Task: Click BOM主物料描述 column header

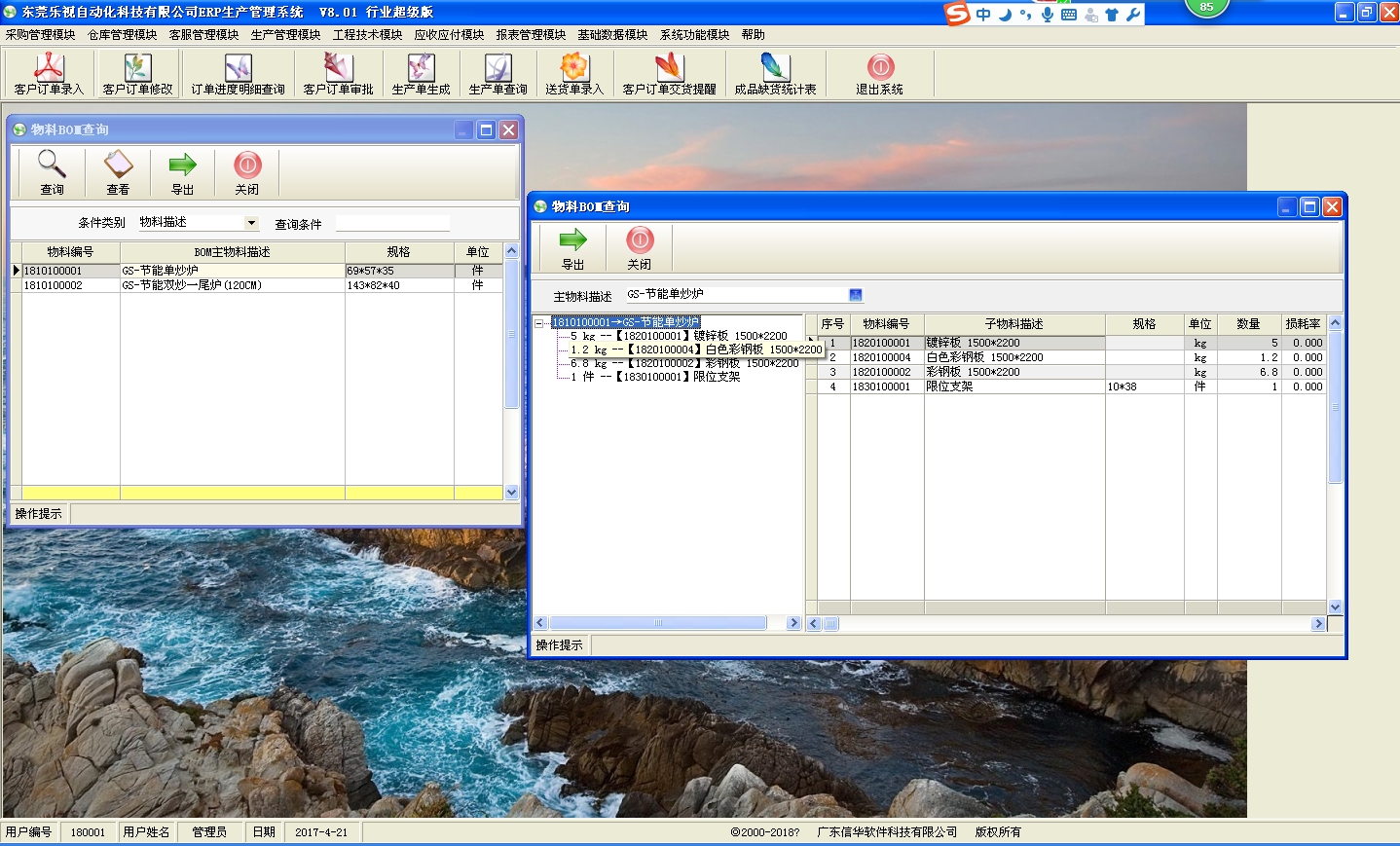Action: 232,252
